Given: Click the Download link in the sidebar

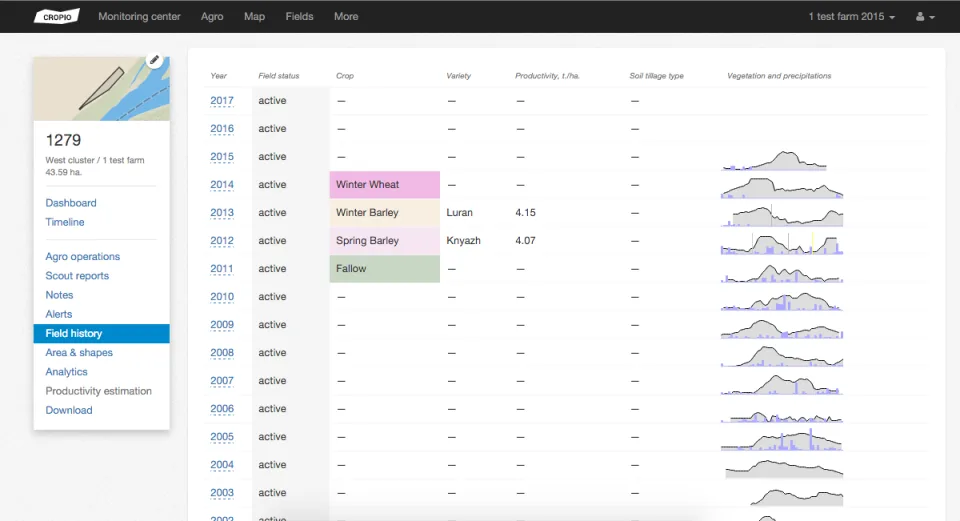Looking at the screenshot, I should 69,410.
